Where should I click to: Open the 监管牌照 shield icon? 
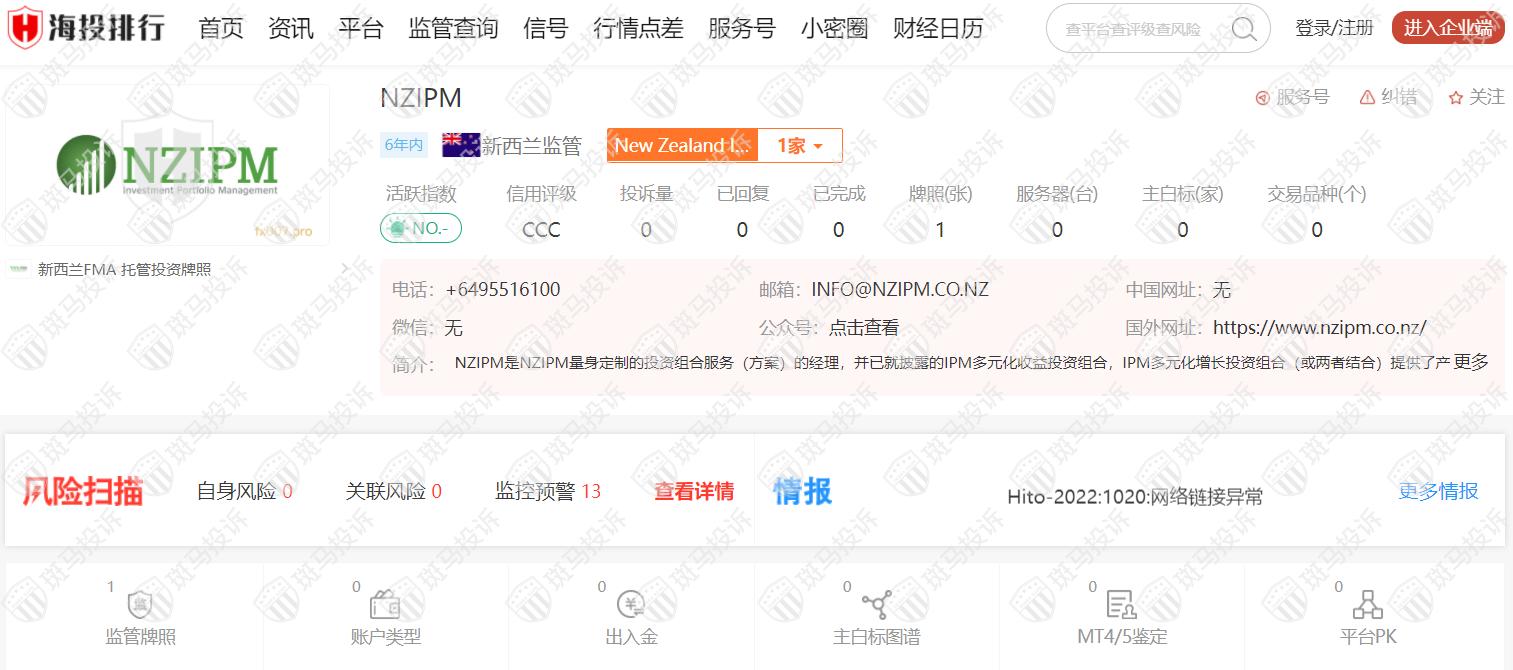139,605
